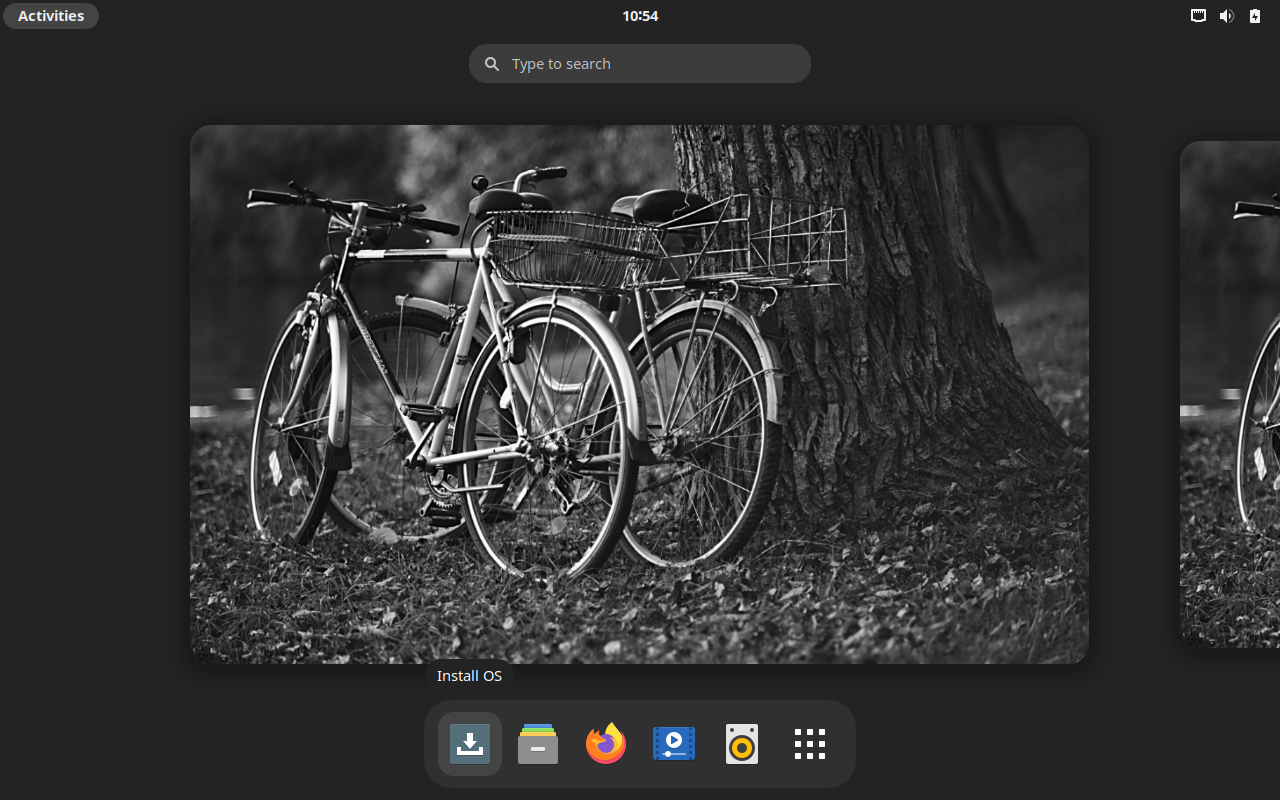This screenshot has height=800, width=1280.
Task: Open the Files manager from the dock
Action: [538, 744]
